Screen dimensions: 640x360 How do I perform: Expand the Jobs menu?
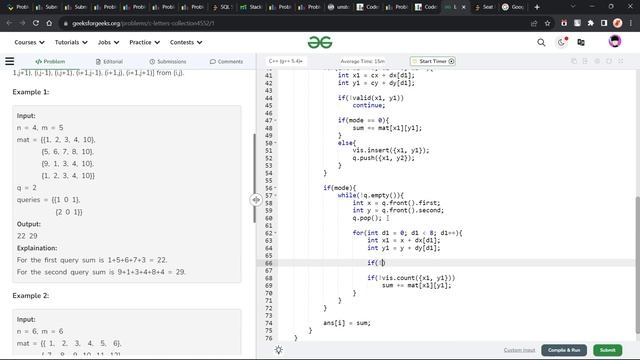tap(108, 42)
